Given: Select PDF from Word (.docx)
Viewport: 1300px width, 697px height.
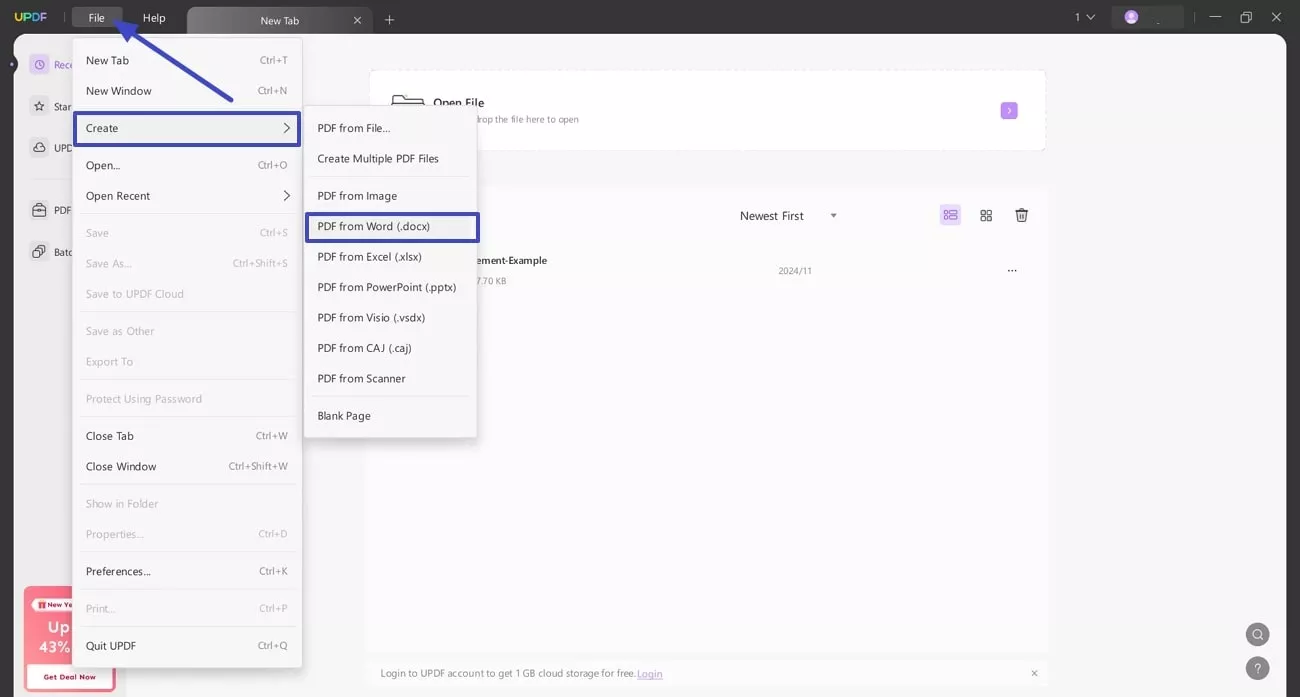Looking at the screenshot, I should [391, 226].
